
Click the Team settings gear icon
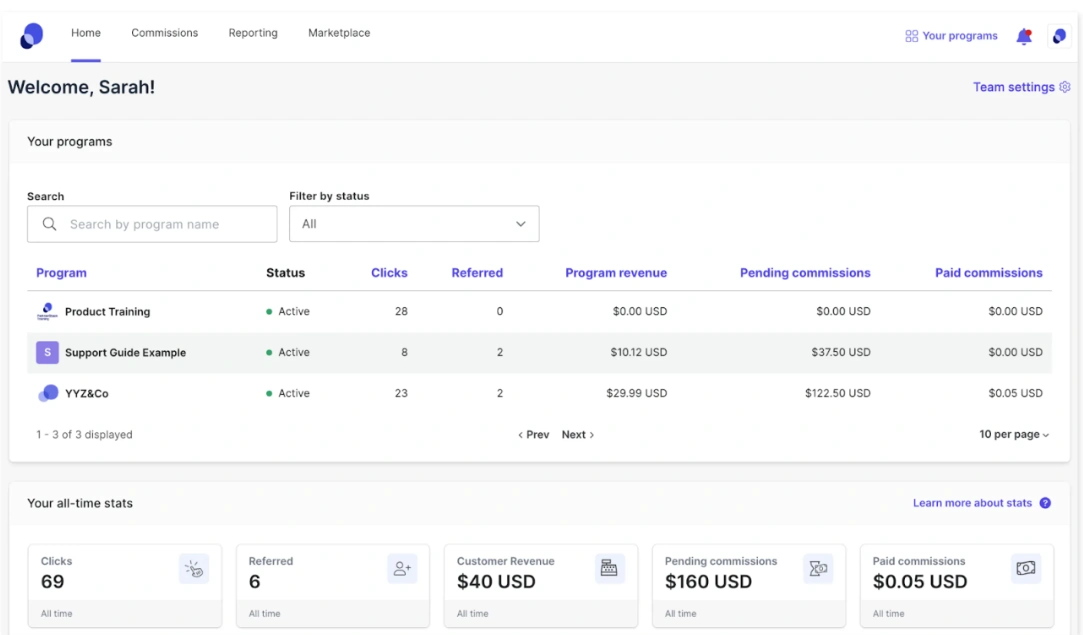point(1064,87)
